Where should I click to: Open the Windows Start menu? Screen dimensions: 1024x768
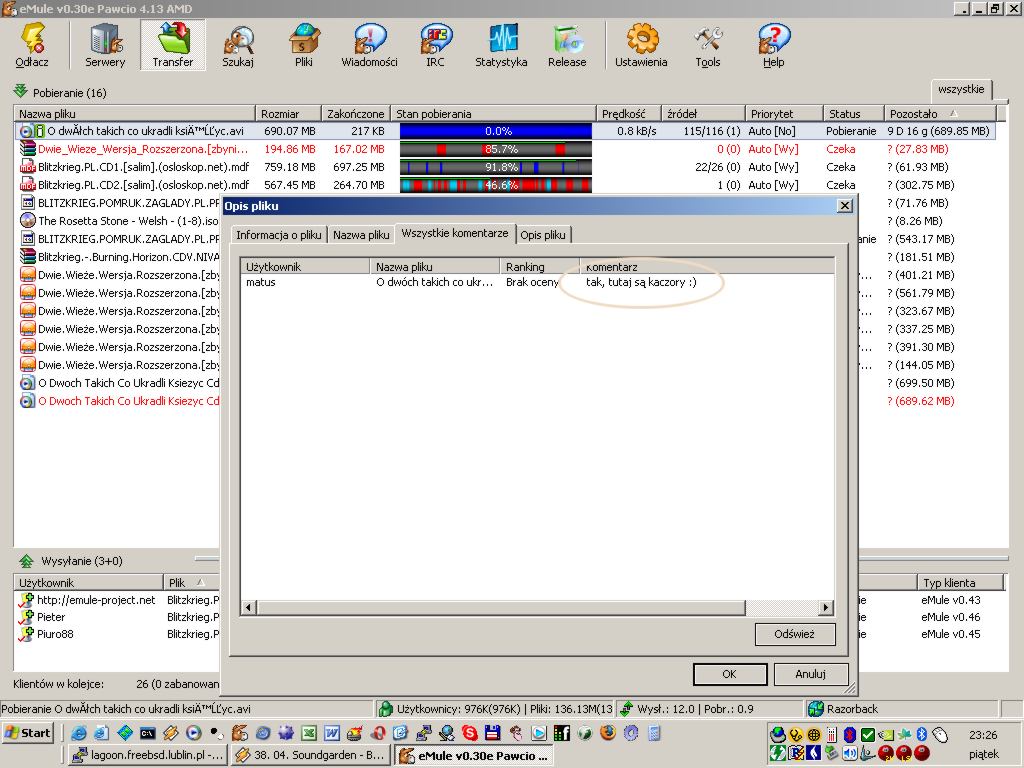(27, 733)
